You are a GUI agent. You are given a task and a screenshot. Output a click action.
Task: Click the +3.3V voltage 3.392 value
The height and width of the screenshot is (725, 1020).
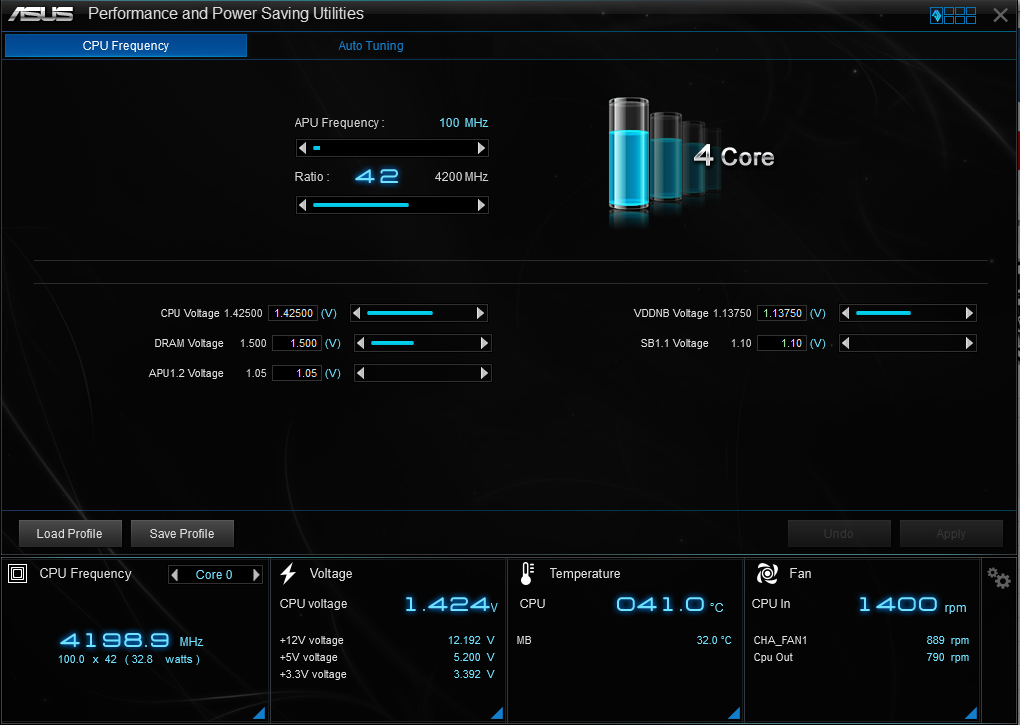[x=474, y=674]
